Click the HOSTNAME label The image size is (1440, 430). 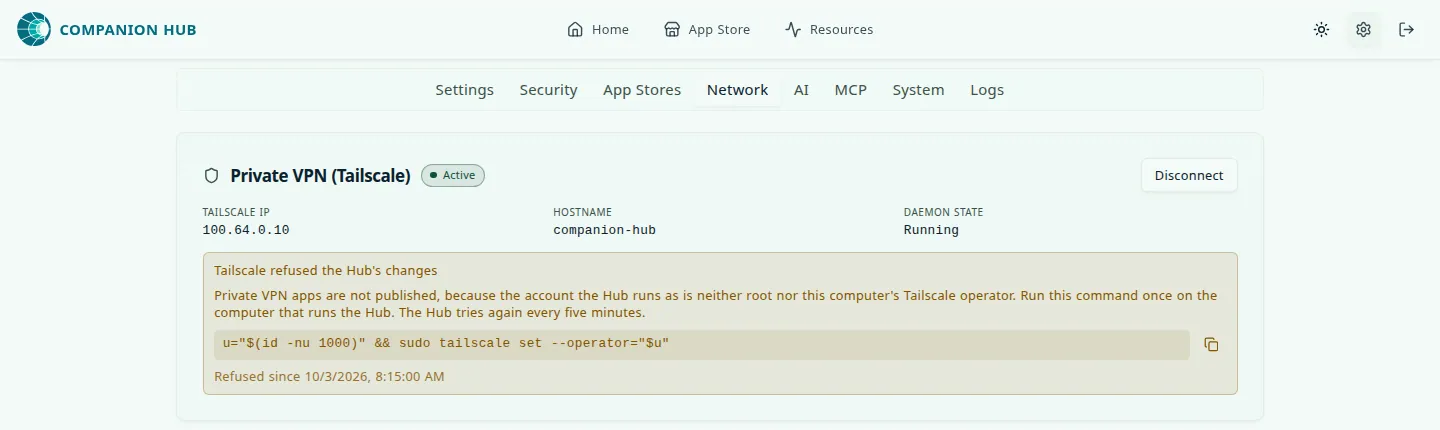tap(582, 213)
